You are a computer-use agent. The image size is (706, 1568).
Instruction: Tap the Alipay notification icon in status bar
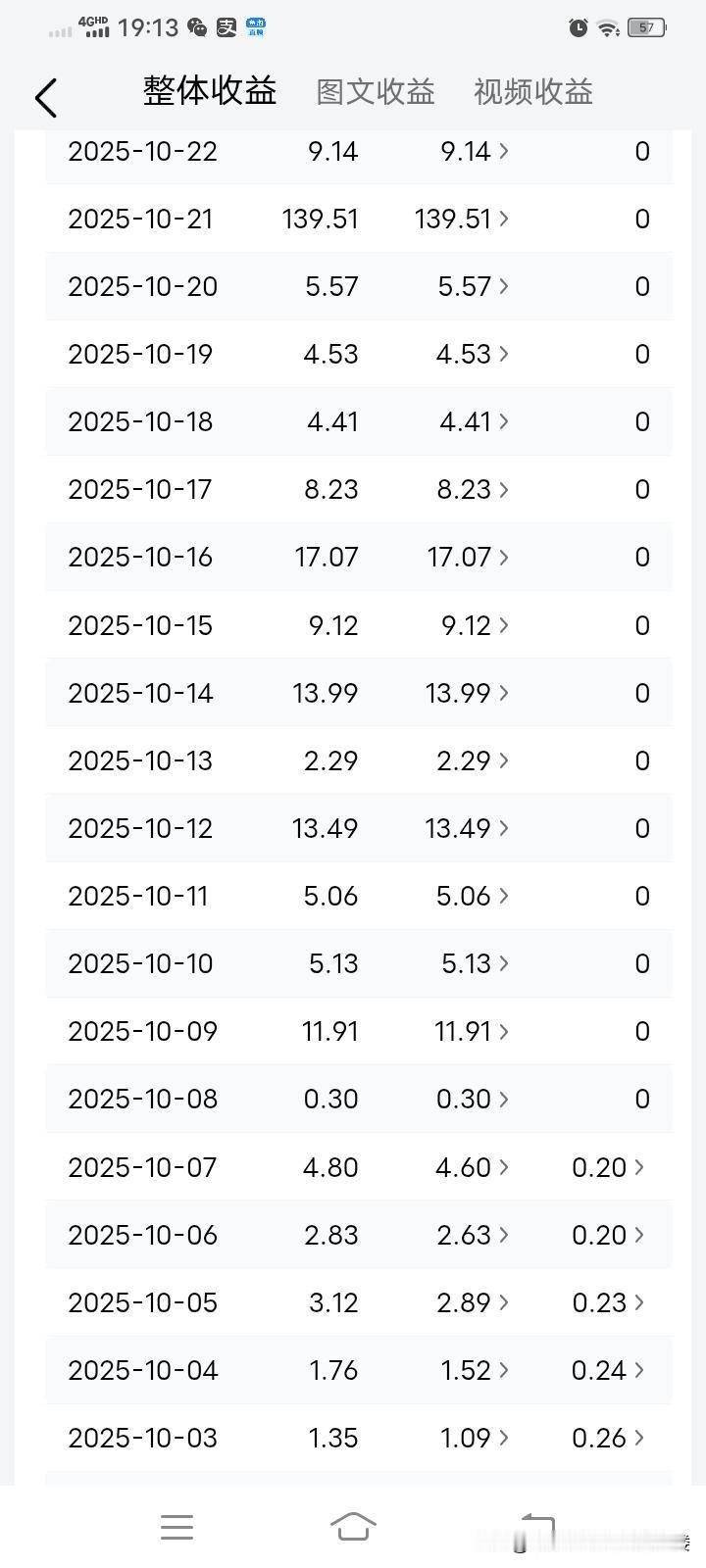click(227, 28)
